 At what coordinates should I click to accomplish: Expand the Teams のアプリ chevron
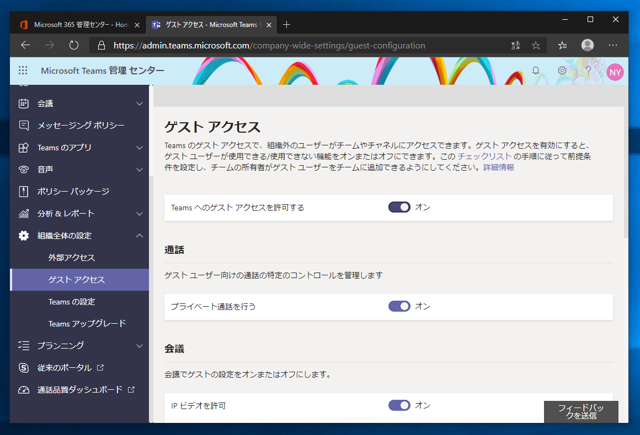[x=139, y=147]
